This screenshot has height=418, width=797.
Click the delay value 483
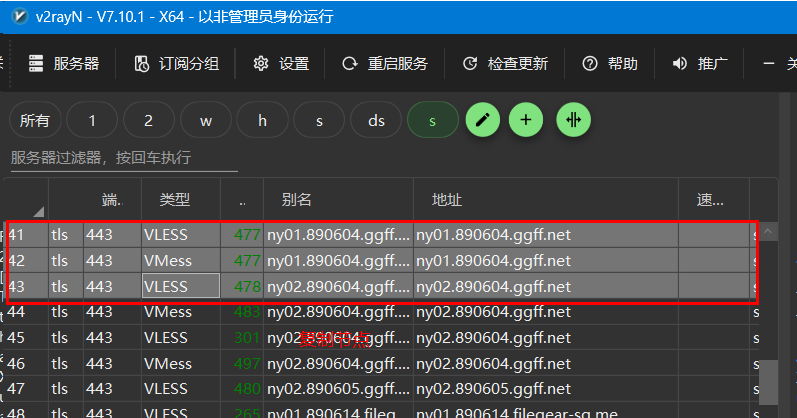pos(247,312)
